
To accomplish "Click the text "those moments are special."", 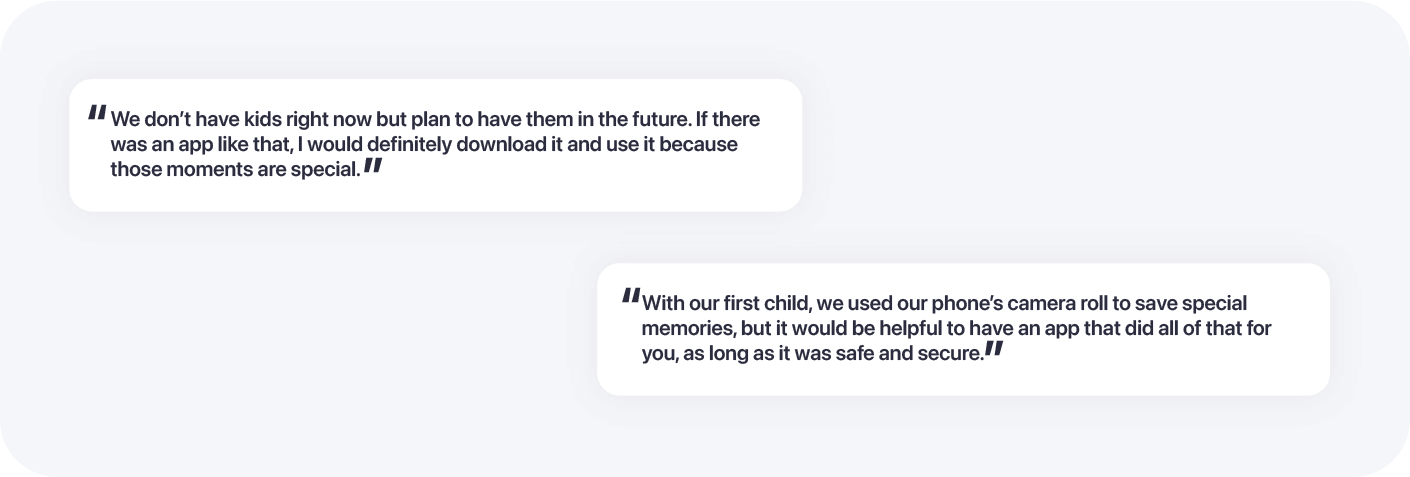I will coord(234,169).
